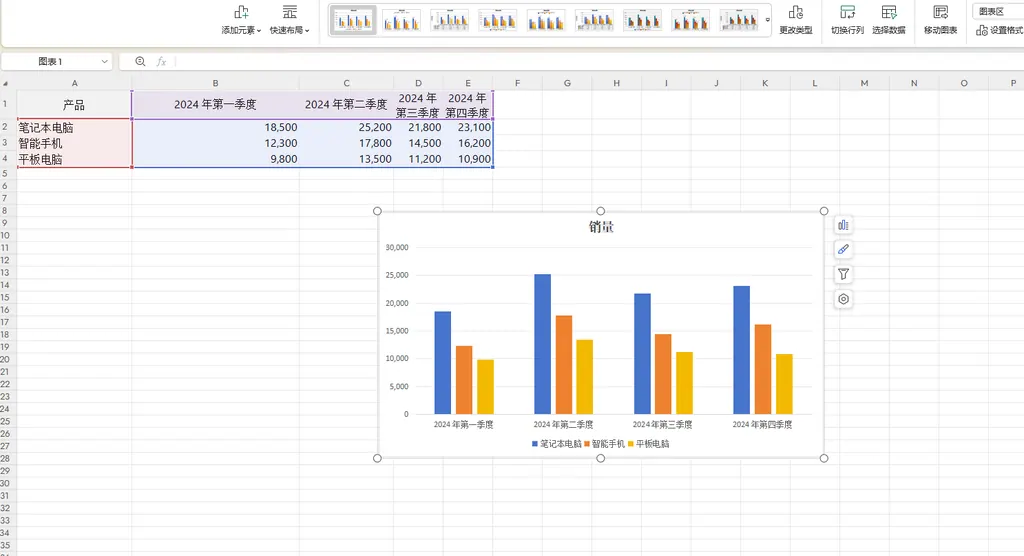Click cell with value 9,800
The width and height of the screenshot is (1024, 556).
point(216,159)
